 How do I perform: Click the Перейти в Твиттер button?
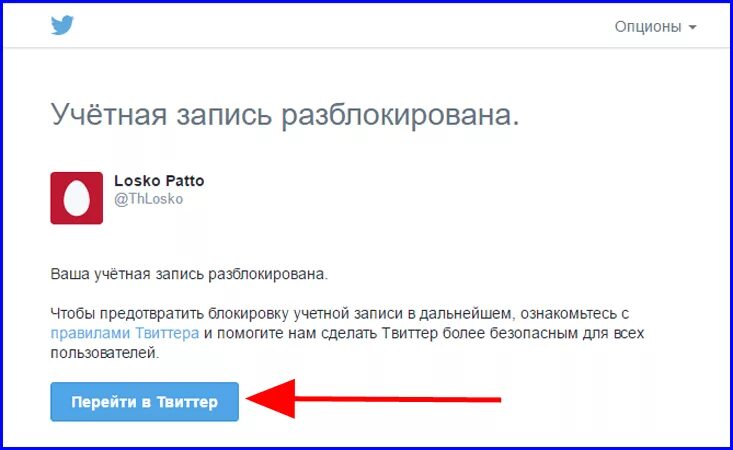[x=144, y=402]
